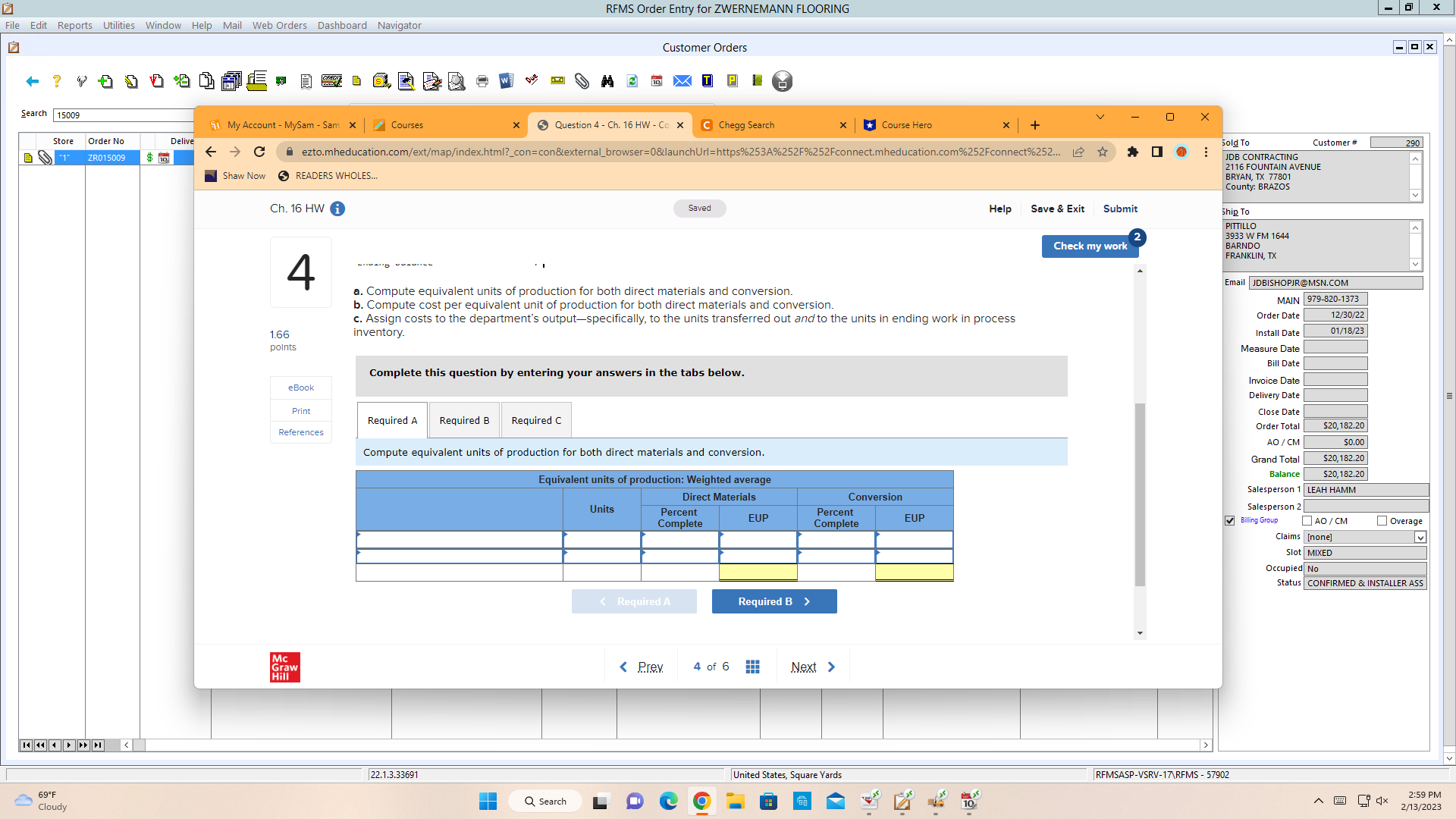
Task: Open the email envelope icon in the toolbar
Action: click(x=682, y=81)
